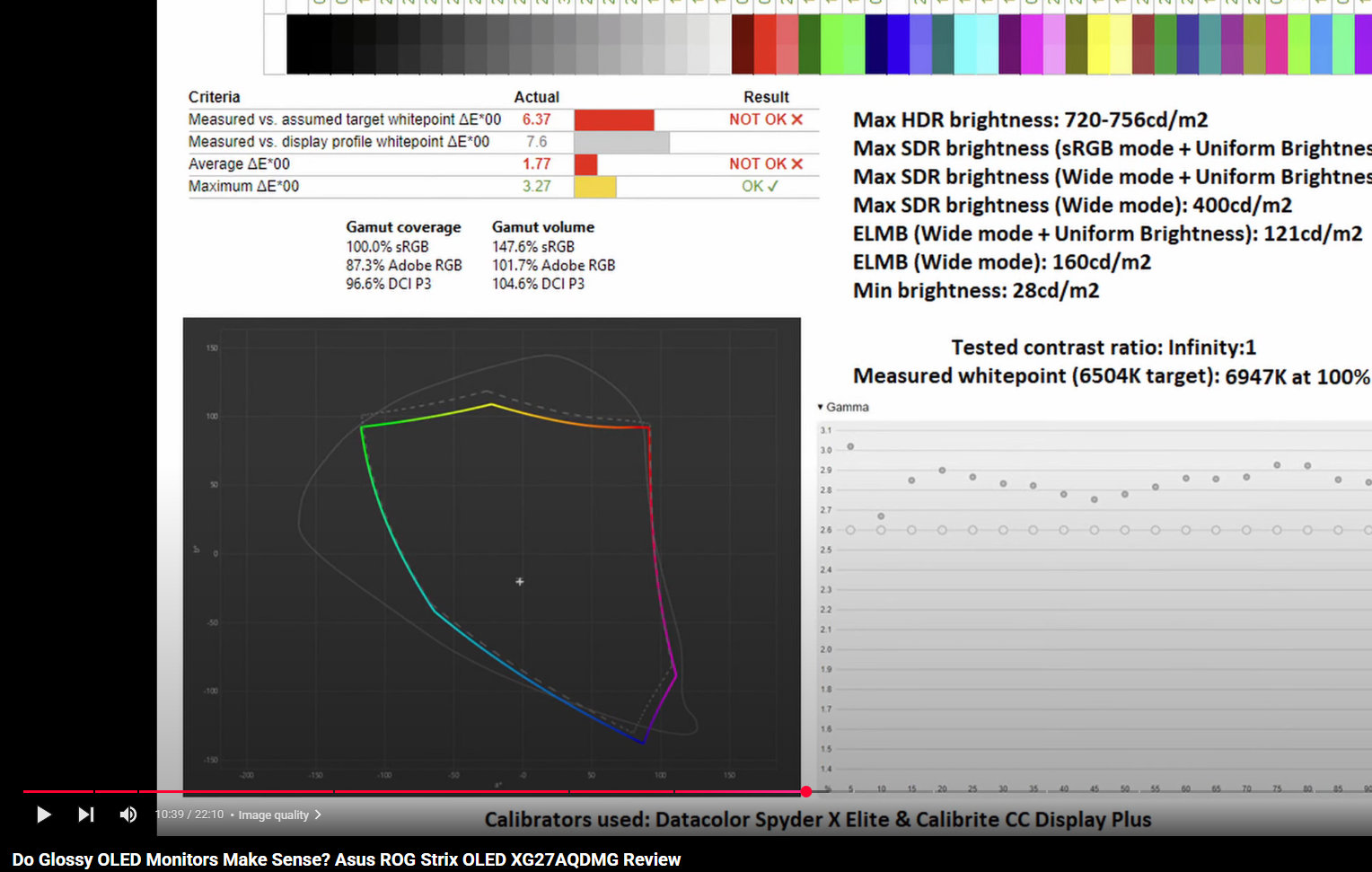Click the ELMB Wide mode + Uniform Brightness 121cd/m2 line

click(x=1108, y=234)
